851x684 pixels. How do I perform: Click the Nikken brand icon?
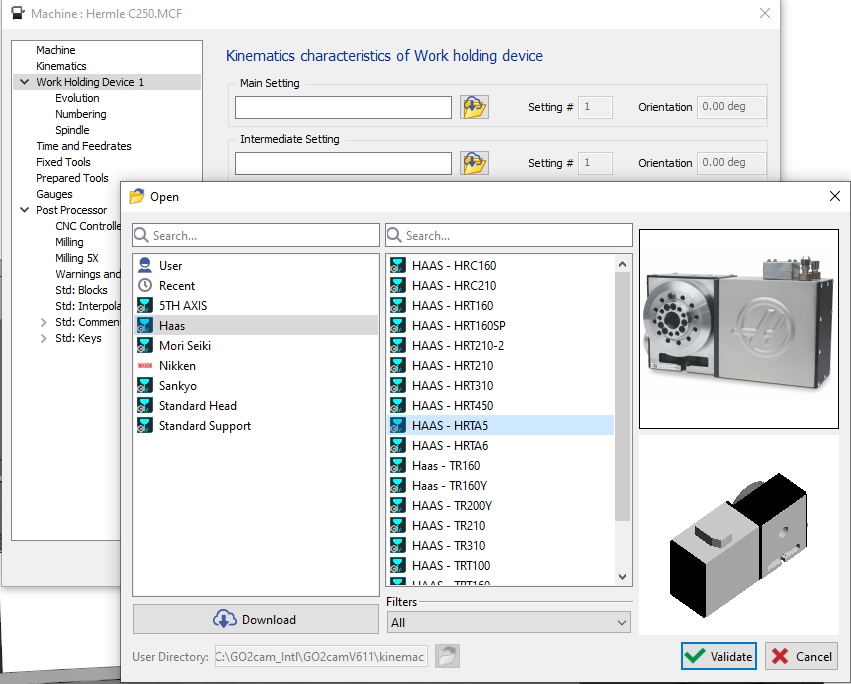[x=145, y=366]
